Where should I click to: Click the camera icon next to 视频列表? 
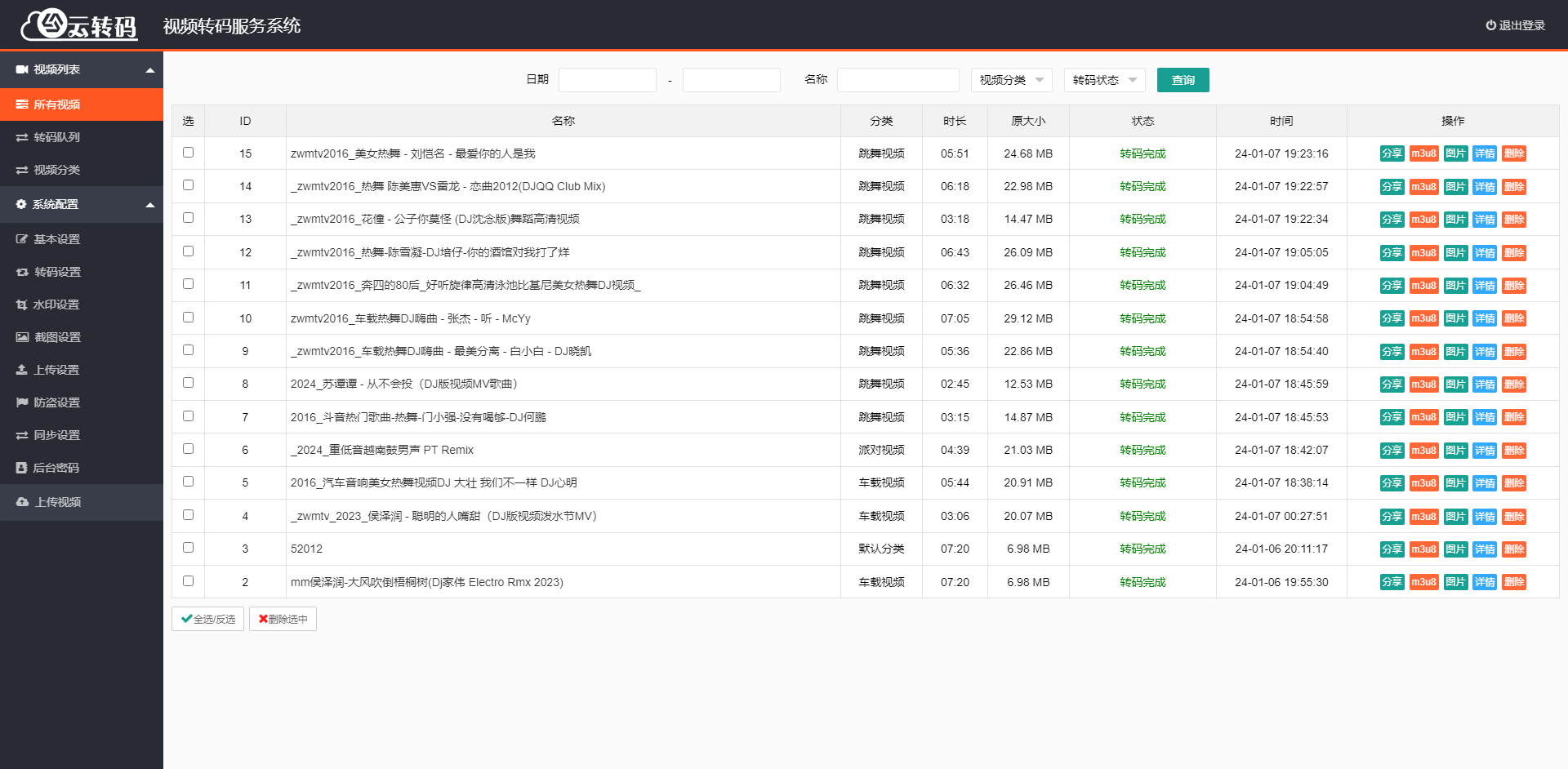(x=22, y=69)
